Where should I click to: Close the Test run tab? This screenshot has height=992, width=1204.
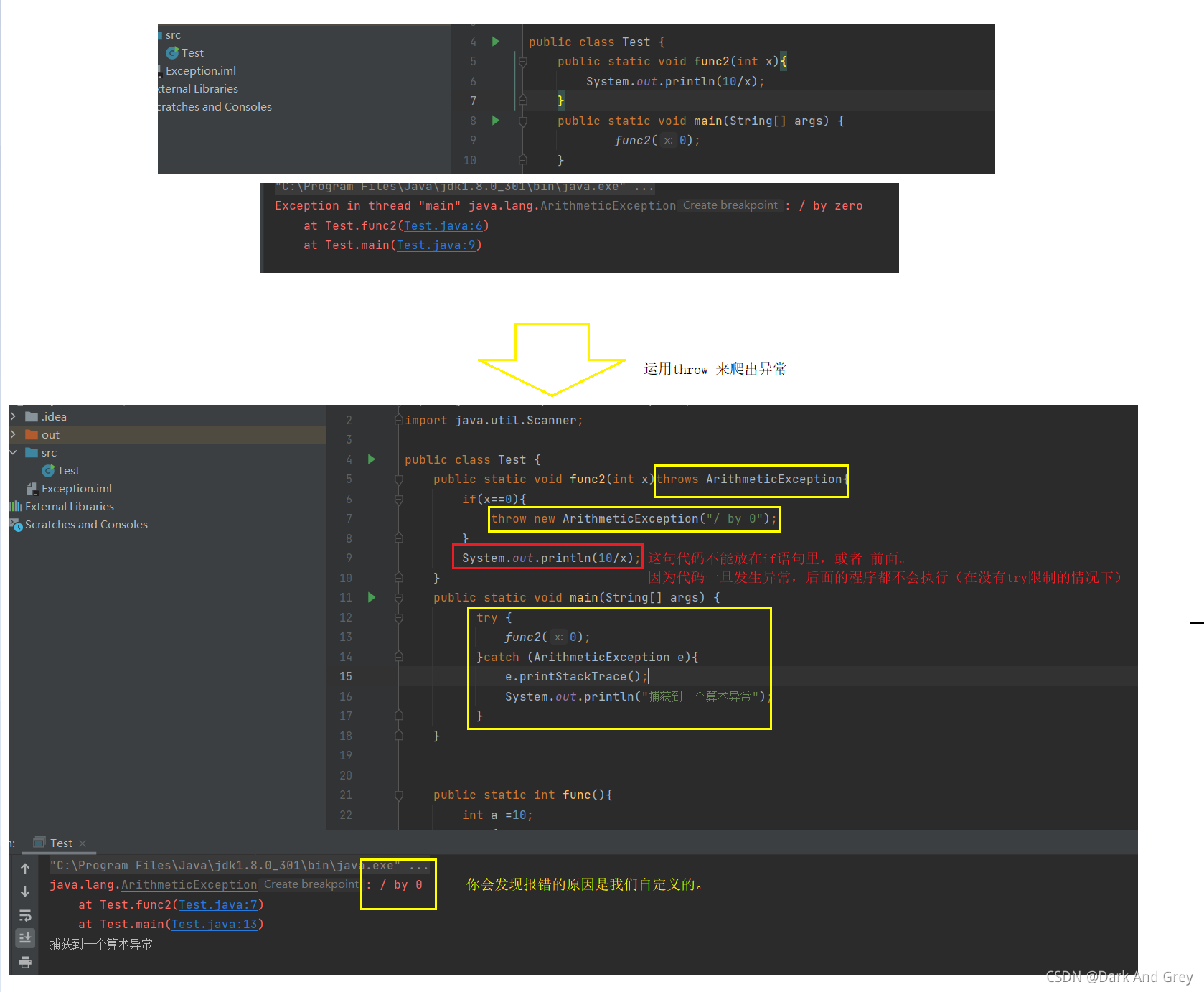coord(83,843)
